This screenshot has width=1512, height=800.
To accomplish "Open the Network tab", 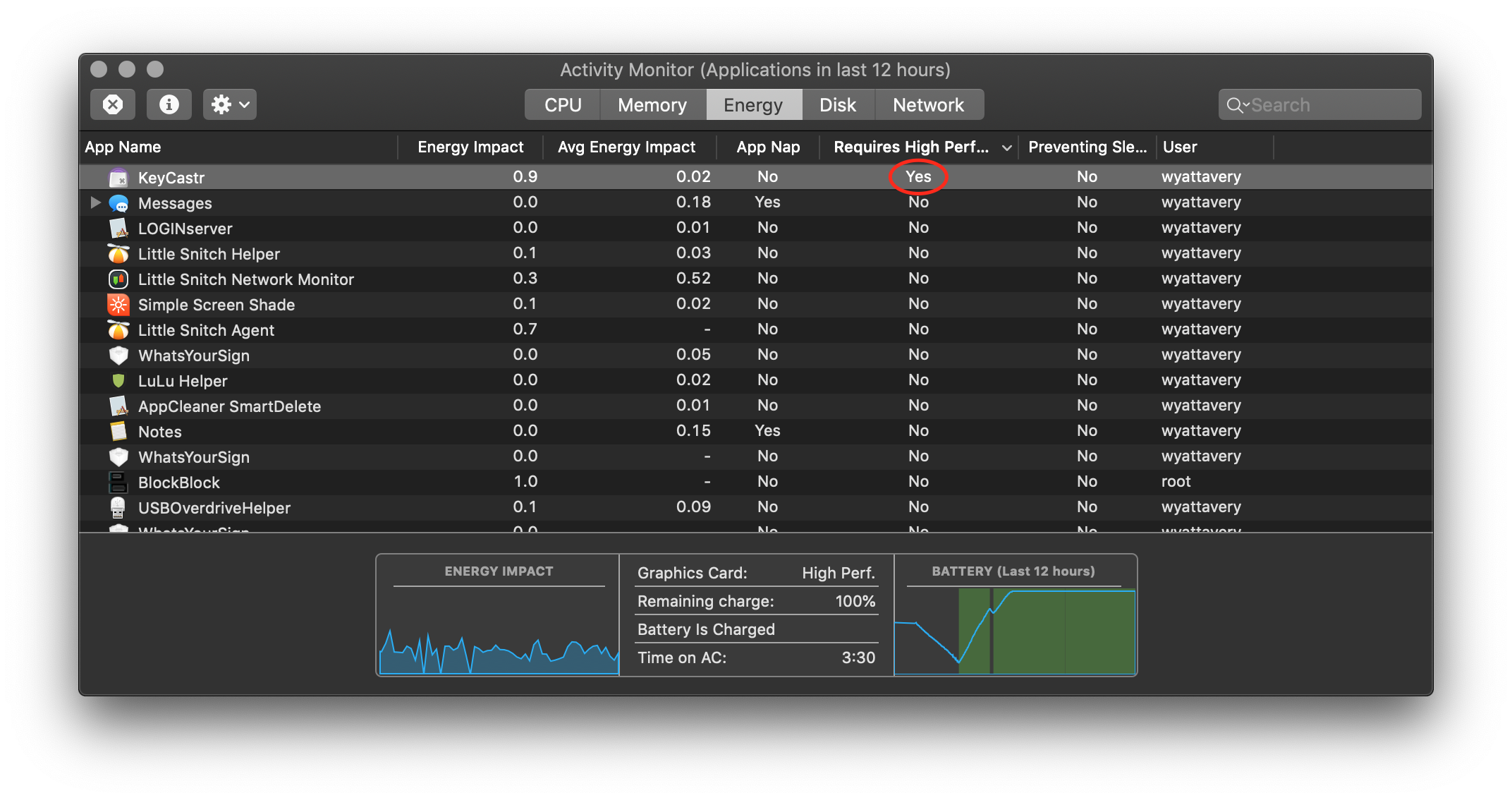I will tap(928, 105).
